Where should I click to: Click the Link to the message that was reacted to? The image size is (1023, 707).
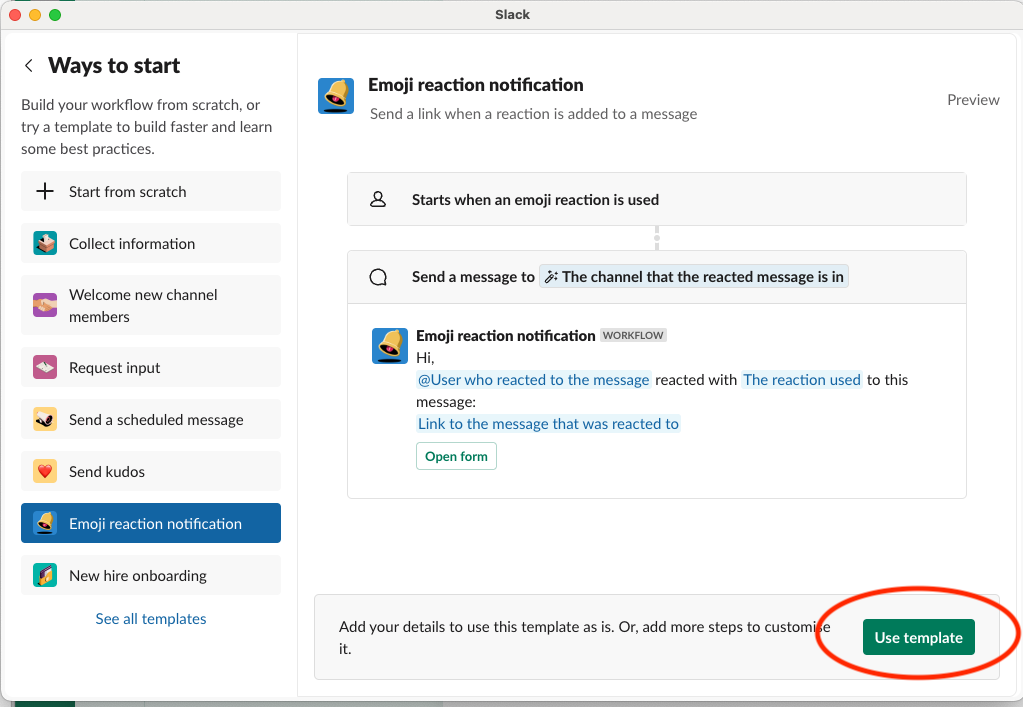click(x=548, y=423)
